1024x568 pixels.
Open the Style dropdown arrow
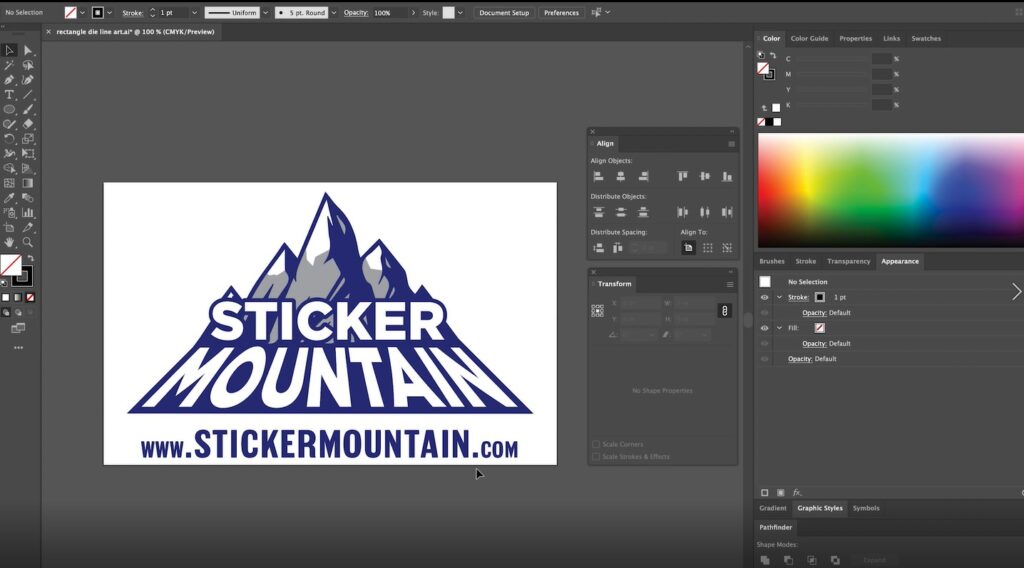(460, 12)
